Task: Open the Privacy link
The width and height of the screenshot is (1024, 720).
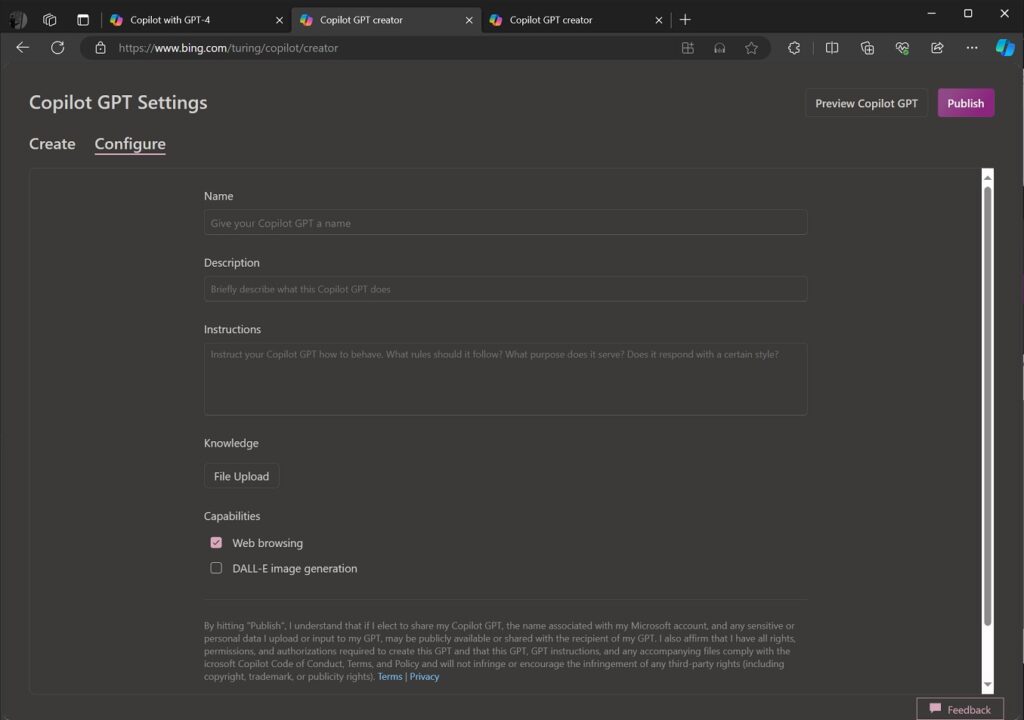Action: pos(424,676)
